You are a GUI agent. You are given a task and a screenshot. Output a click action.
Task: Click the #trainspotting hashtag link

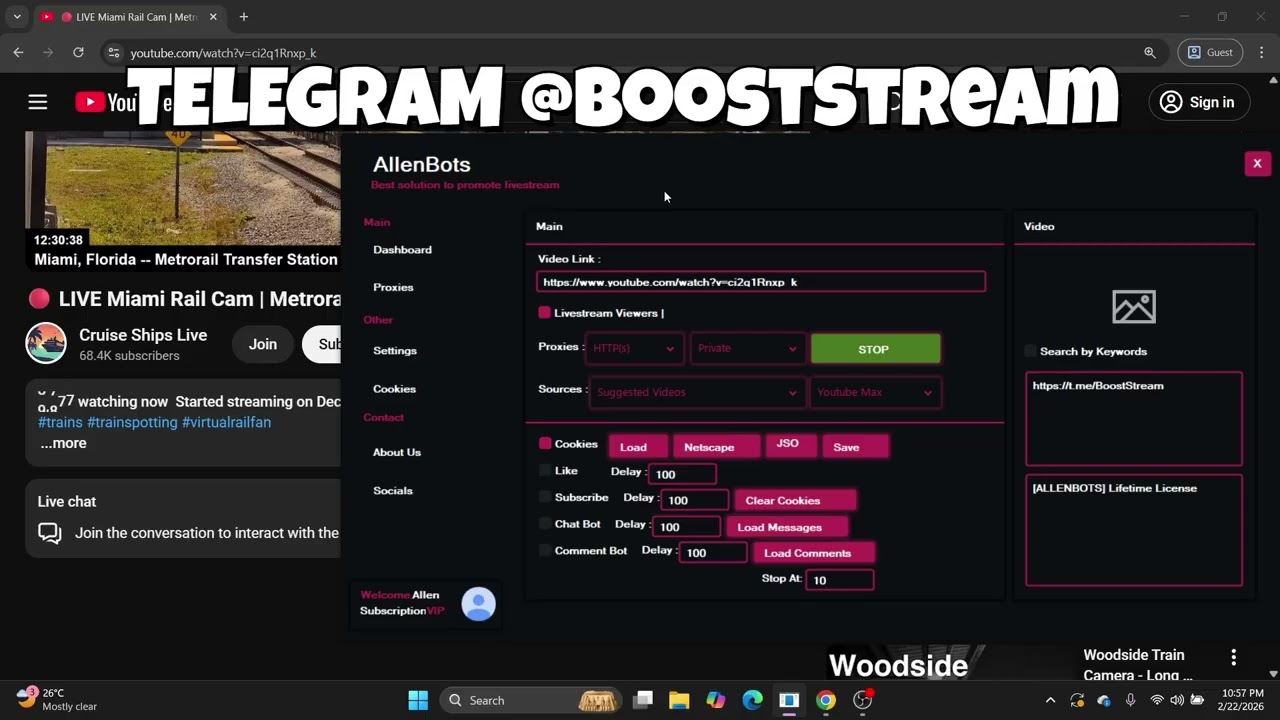click(x=132, y=422)
